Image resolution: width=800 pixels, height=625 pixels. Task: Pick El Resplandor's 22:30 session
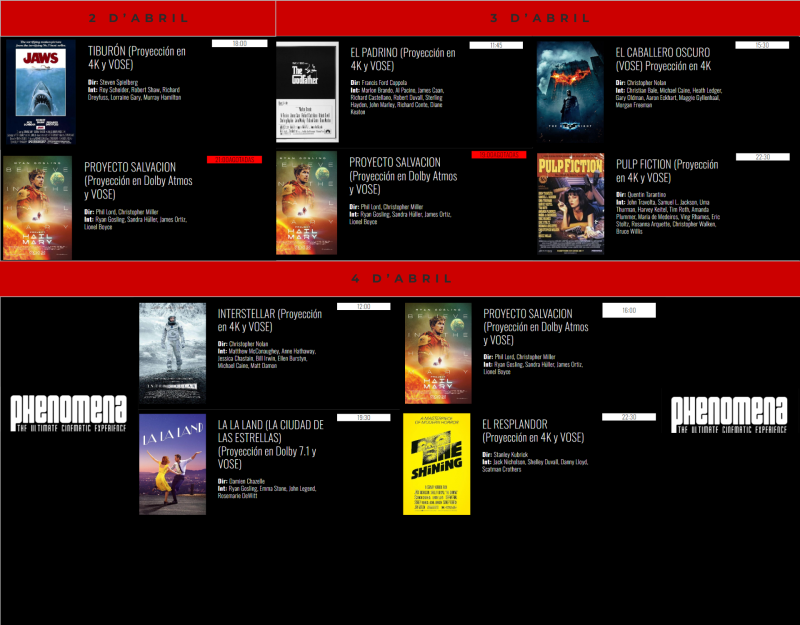point(628,417)
